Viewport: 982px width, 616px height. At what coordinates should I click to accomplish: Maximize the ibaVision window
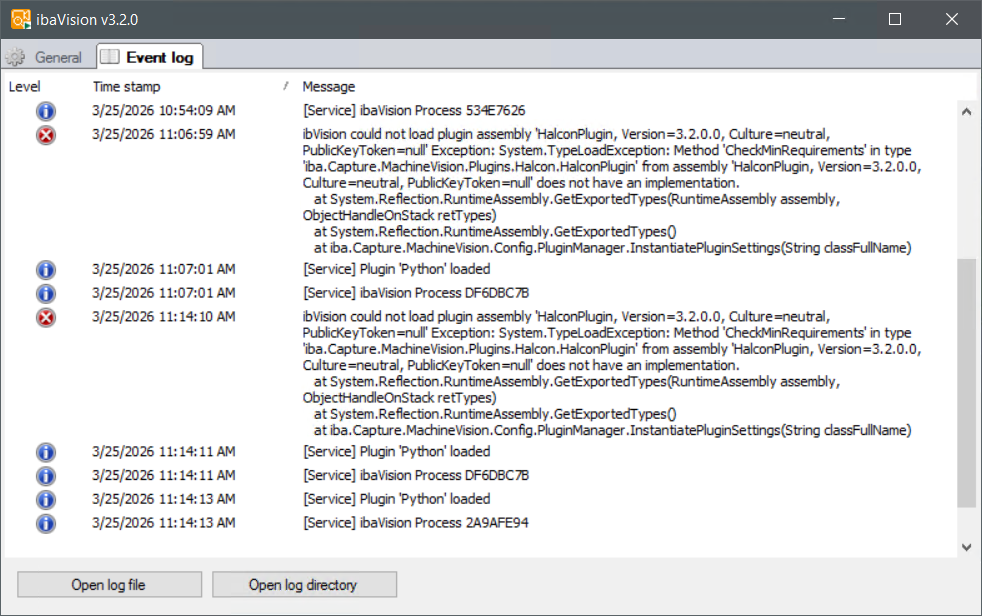(x=895, y=19)
